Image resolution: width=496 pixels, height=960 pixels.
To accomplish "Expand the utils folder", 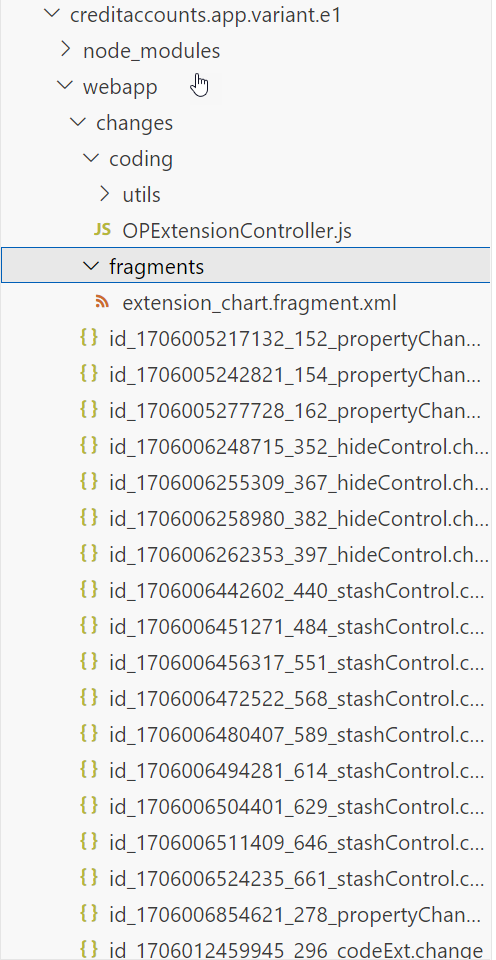I will [105, 194].
